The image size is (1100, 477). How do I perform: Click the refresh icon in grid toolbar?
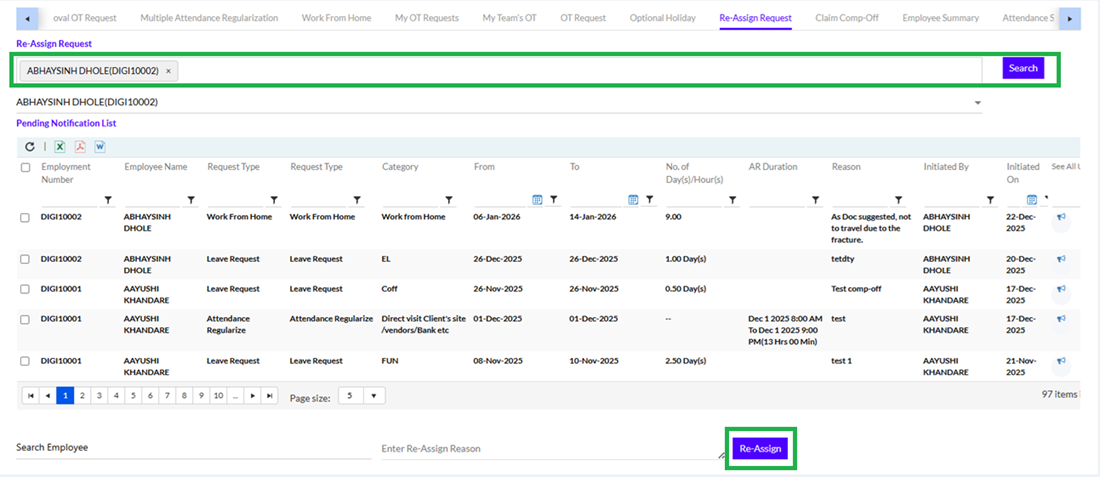click(x=30, y=146)
